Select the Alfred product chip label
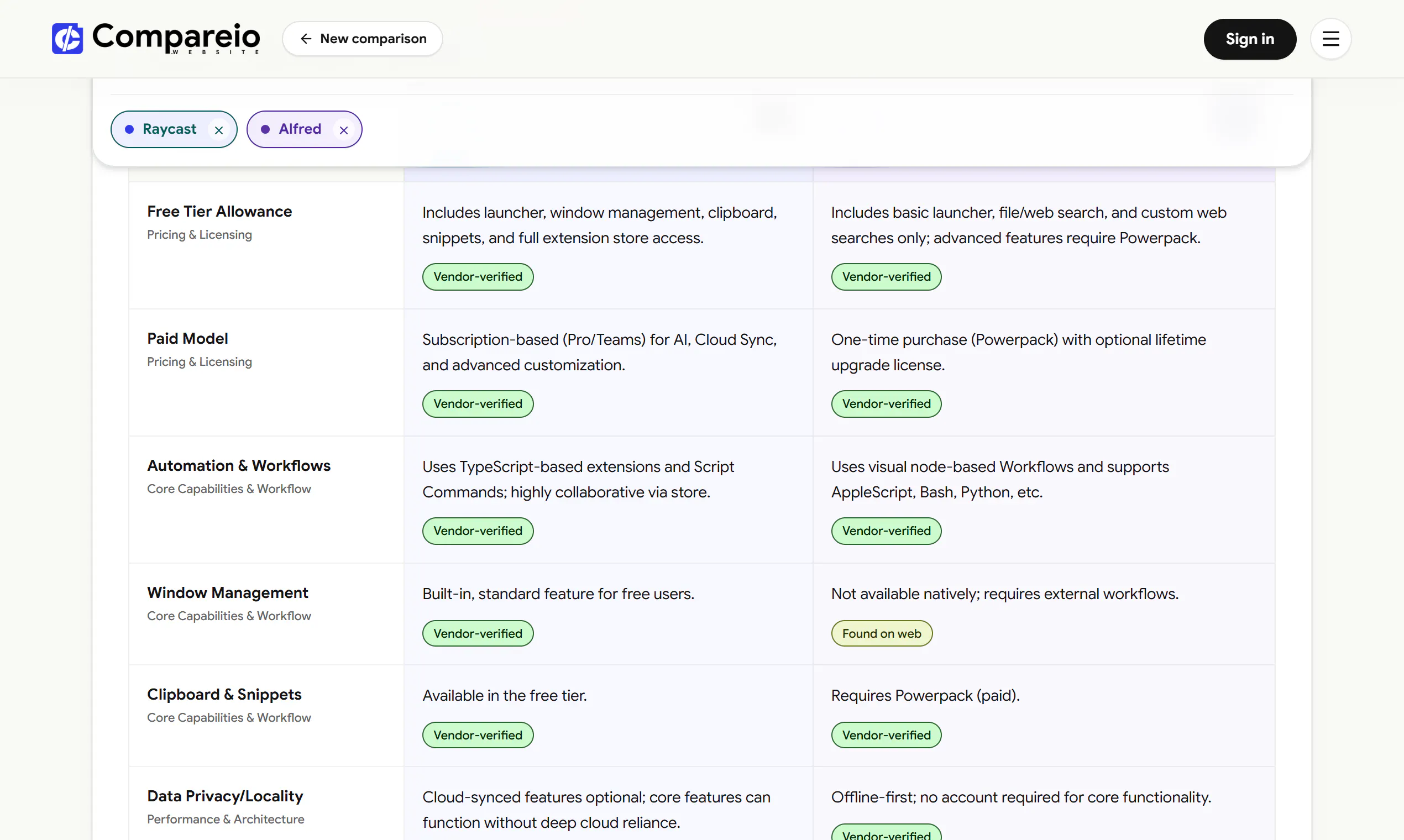Image resolution: width=1404 pixels, height=840 pixels. [x=300, y=129]
